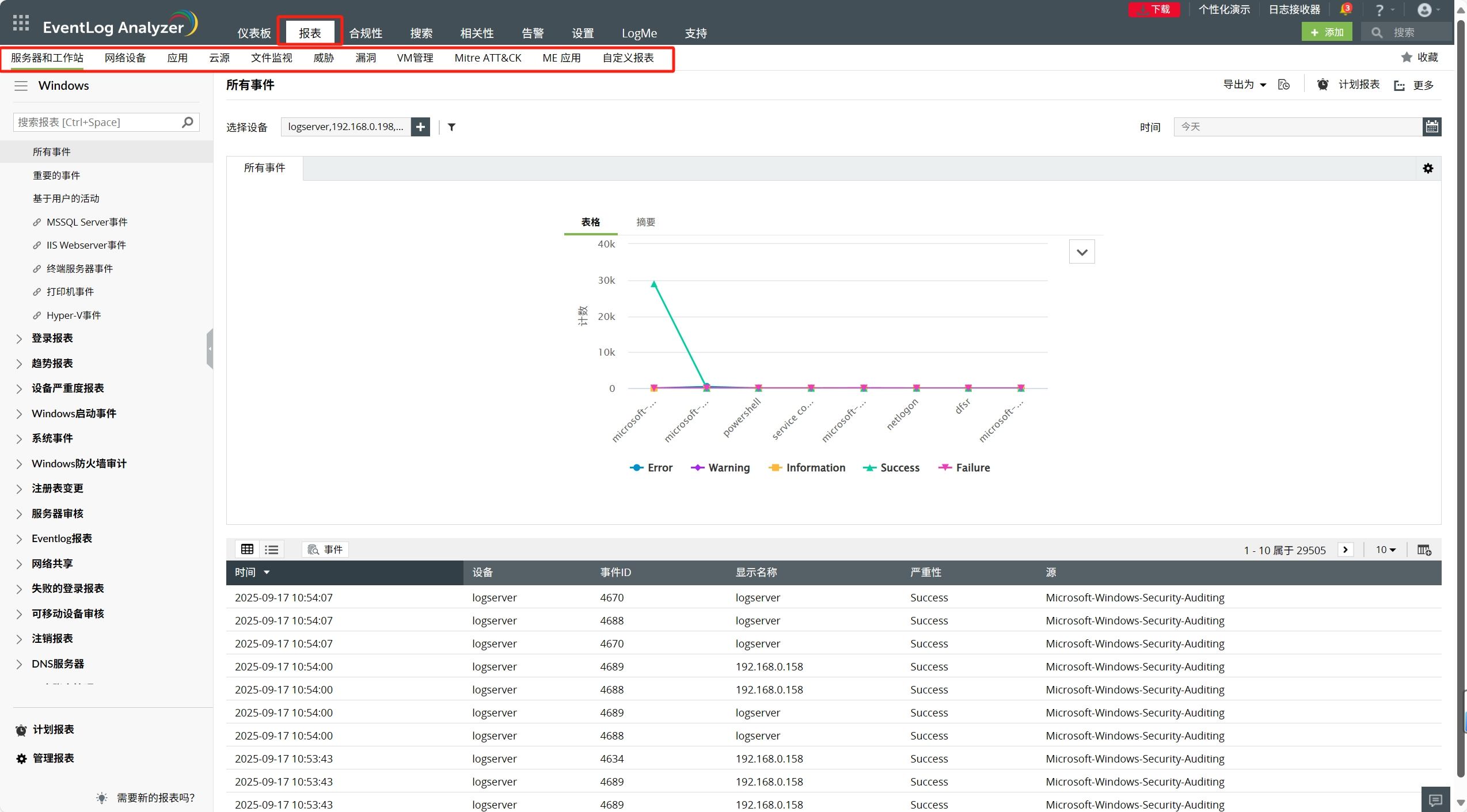Open the rows-per-page 10 dropdown
The image size is (1467, 812).
[x=1385, y=550]
